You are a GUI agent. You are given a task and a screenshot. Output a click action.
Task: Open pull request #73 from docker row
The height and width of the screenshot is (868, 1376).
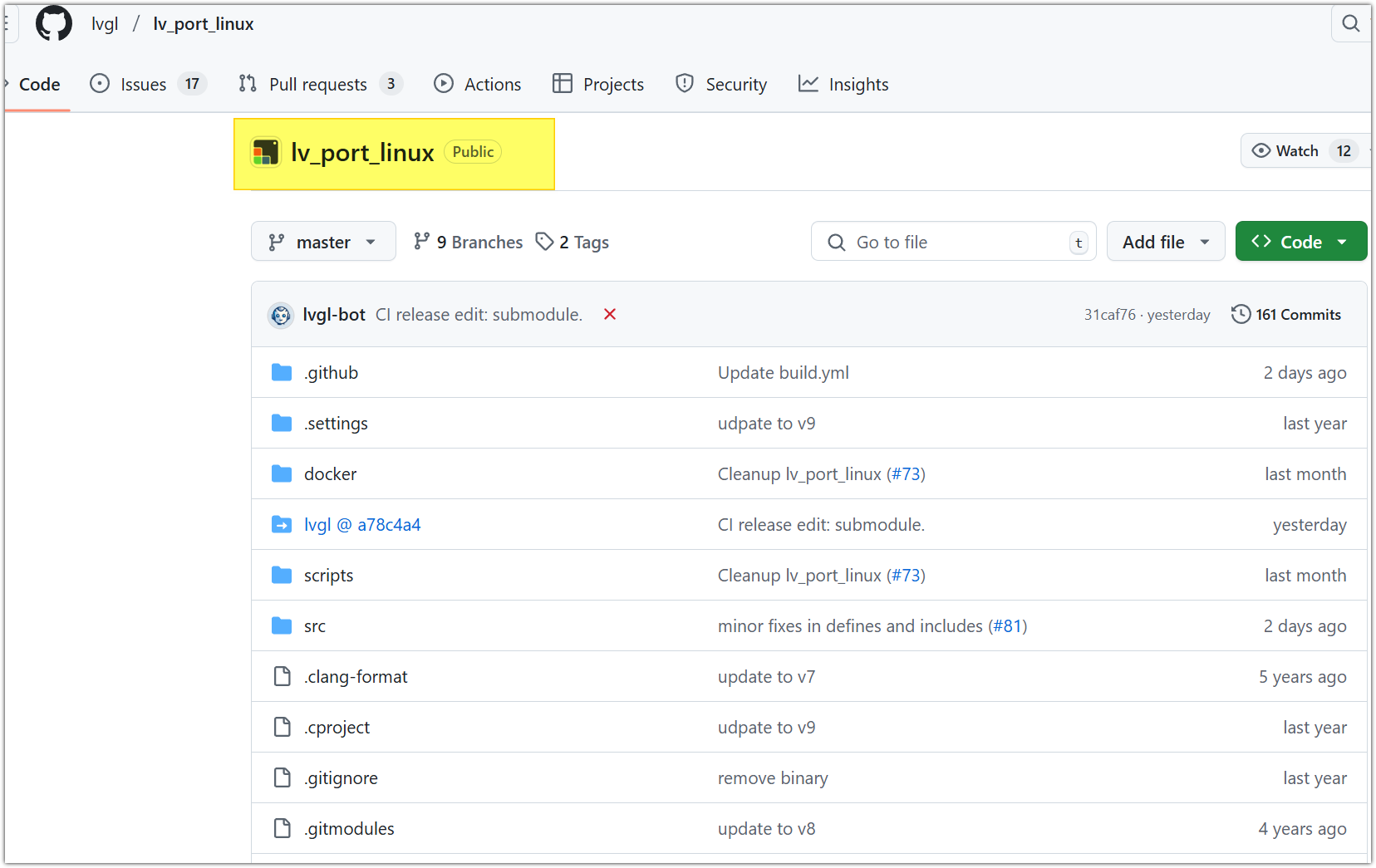coord(907,473)
